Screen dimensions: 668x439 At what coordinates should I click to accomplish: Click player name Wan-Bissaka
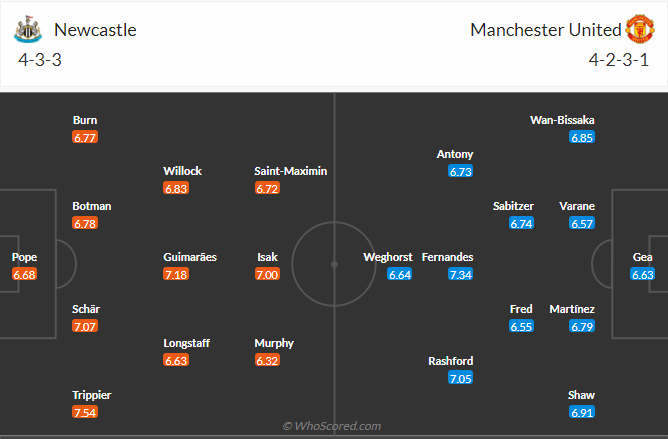tap(562, 120)
